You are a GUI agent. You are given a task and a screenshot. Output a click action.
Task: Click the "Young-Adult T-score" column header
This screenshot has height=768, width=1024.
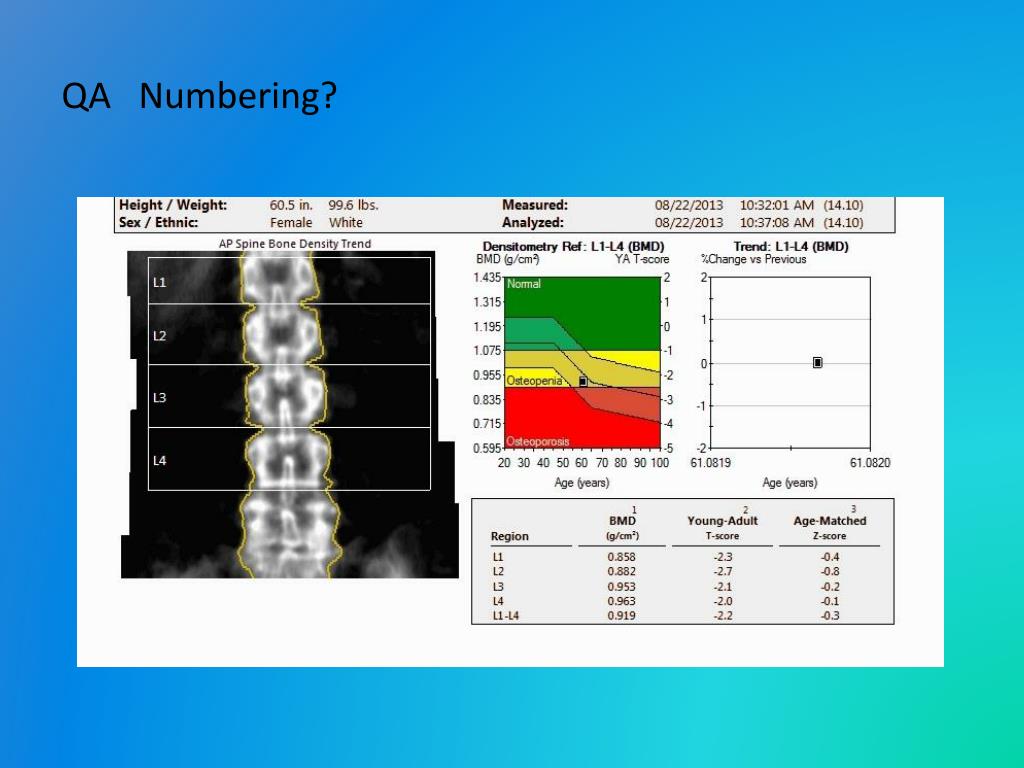pyautogui.click(x=722, y=528)
